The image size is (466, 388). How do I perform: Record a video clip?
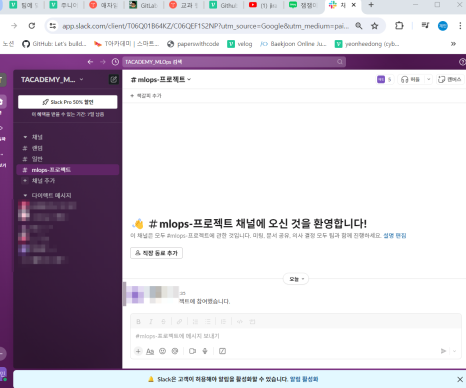point(192,351)
